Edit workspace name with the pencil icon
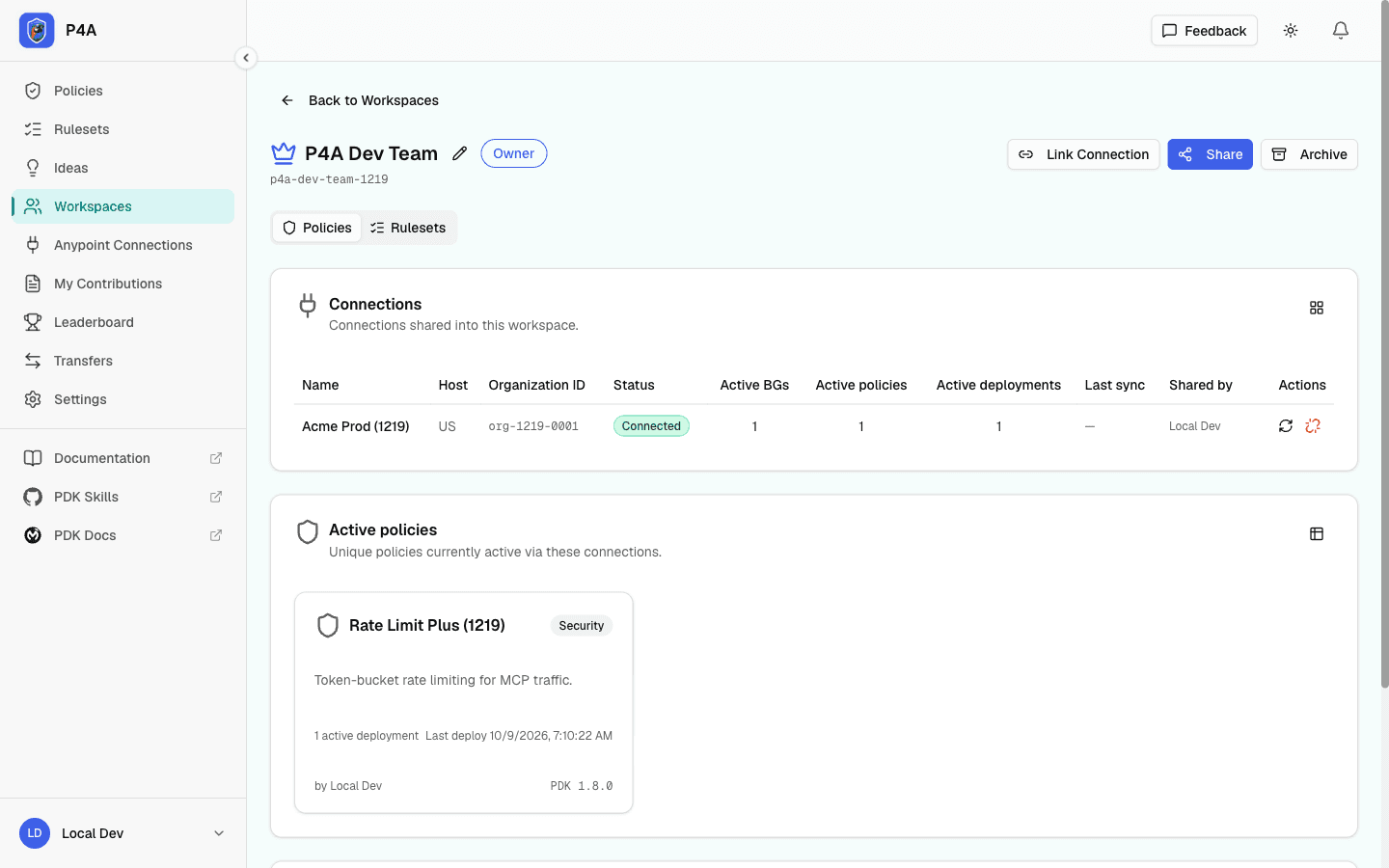 (x=460, y=153)
